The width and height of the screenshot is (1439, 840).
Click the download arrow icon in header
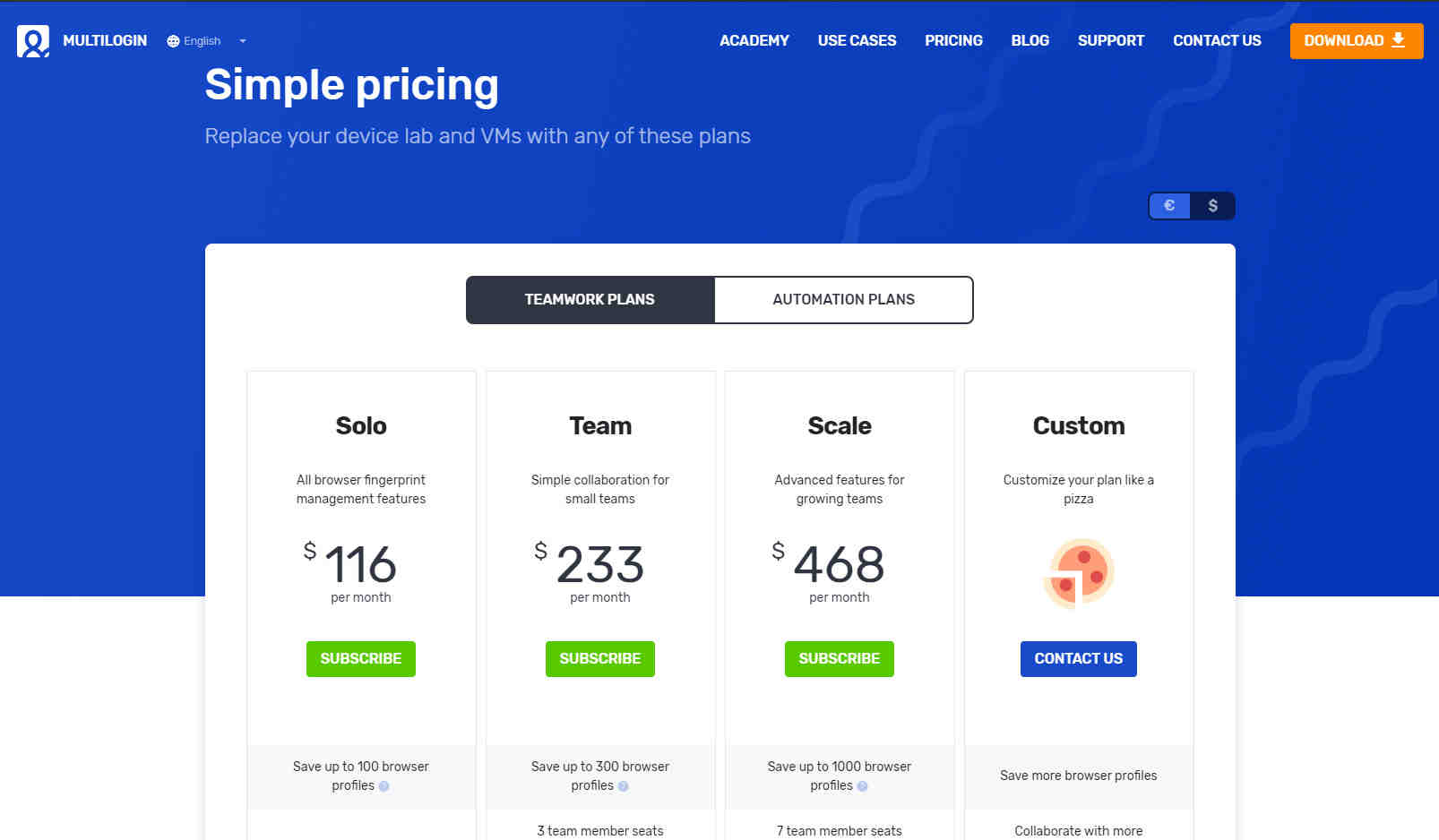click(x=1398, y=40)
